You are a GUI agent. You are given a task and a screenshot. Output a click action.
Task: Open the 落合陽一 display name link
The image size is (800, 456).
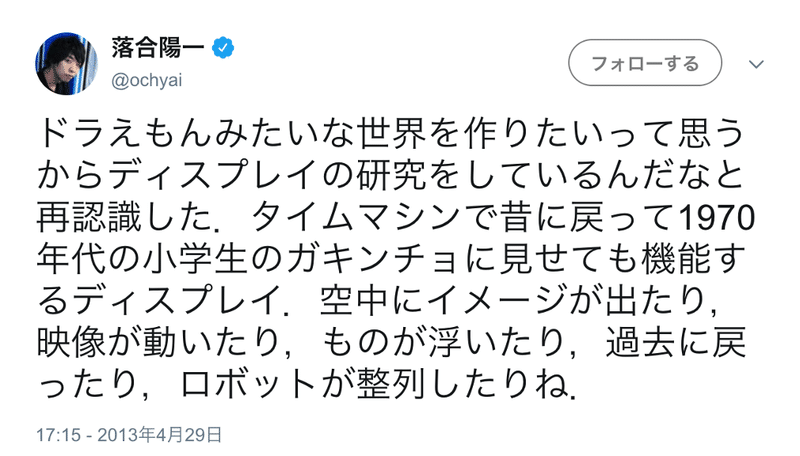pos(158,48)
